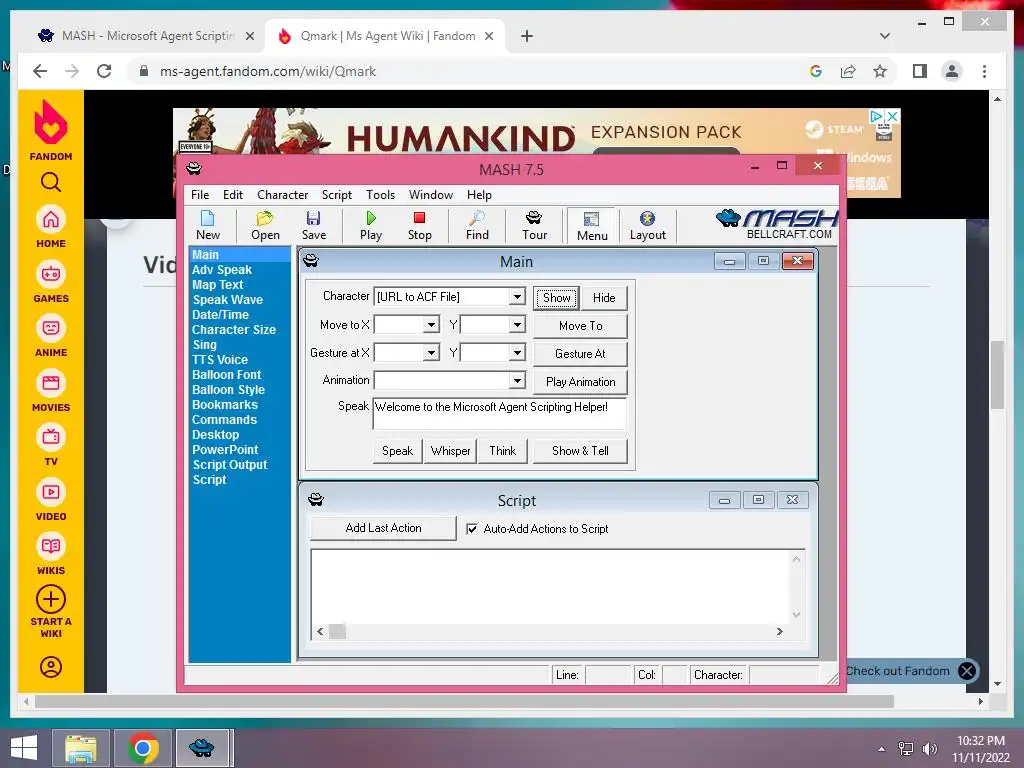Click the New toolbar icon in MASH
The height and width of the screenshot is (768, 1024).
tap(208, 225)
